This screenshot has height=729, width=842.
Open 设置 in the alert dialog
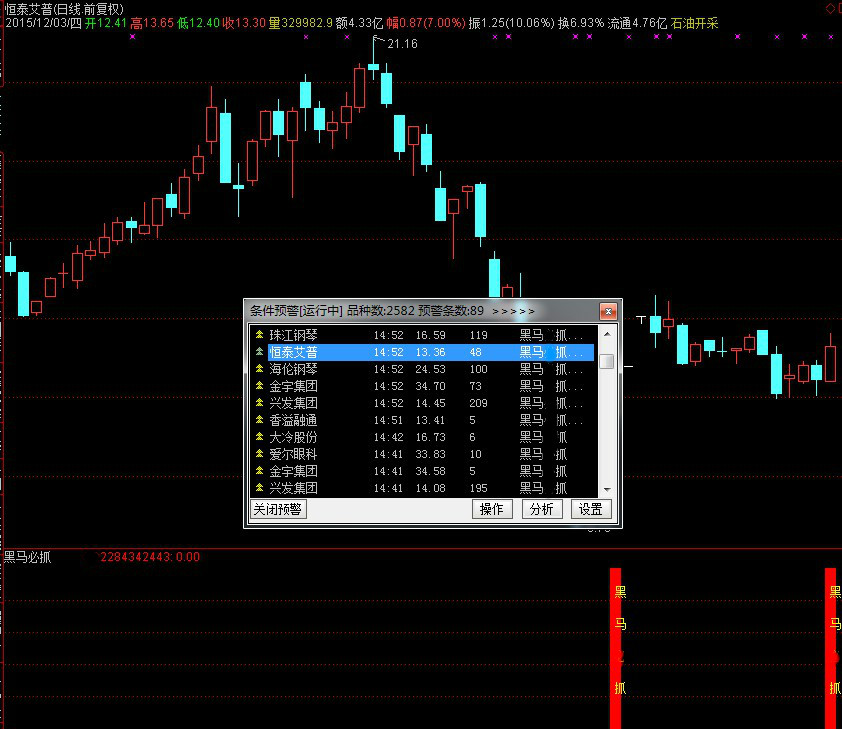(x=590, y=509)
